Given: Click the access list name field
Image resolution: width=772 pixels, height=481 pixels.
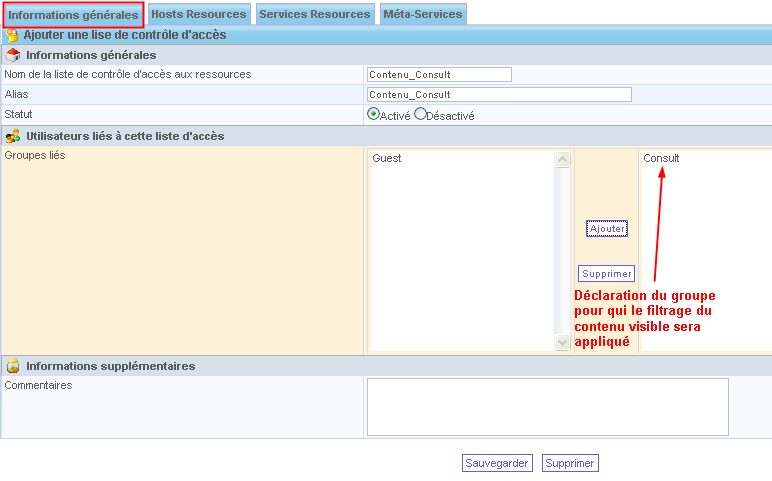Looking at the screenshot, I should pyautogui.click(x=439, y=74).
